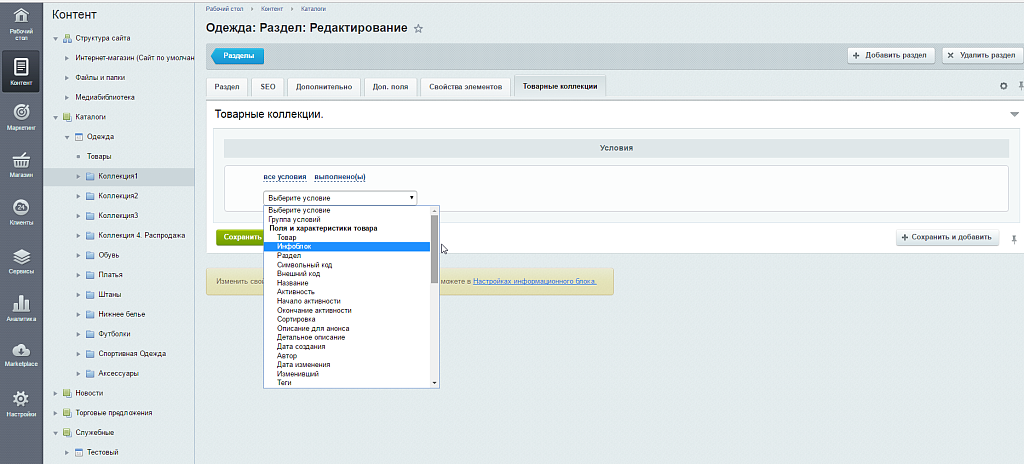The image size is (1024, 464).
Task: Click the Удалить раздел button
Action: point(982,55)
